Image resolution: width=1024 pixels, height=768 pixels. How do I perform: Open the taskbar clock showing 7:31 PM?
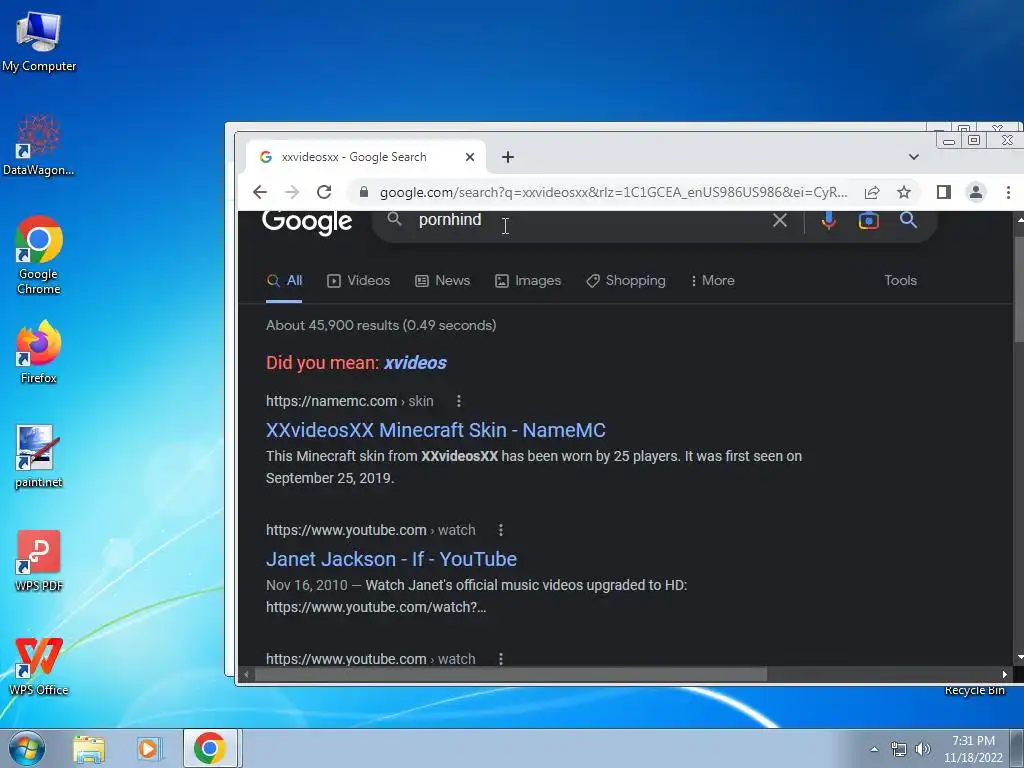pyautogui.click(x=973, y=748)
